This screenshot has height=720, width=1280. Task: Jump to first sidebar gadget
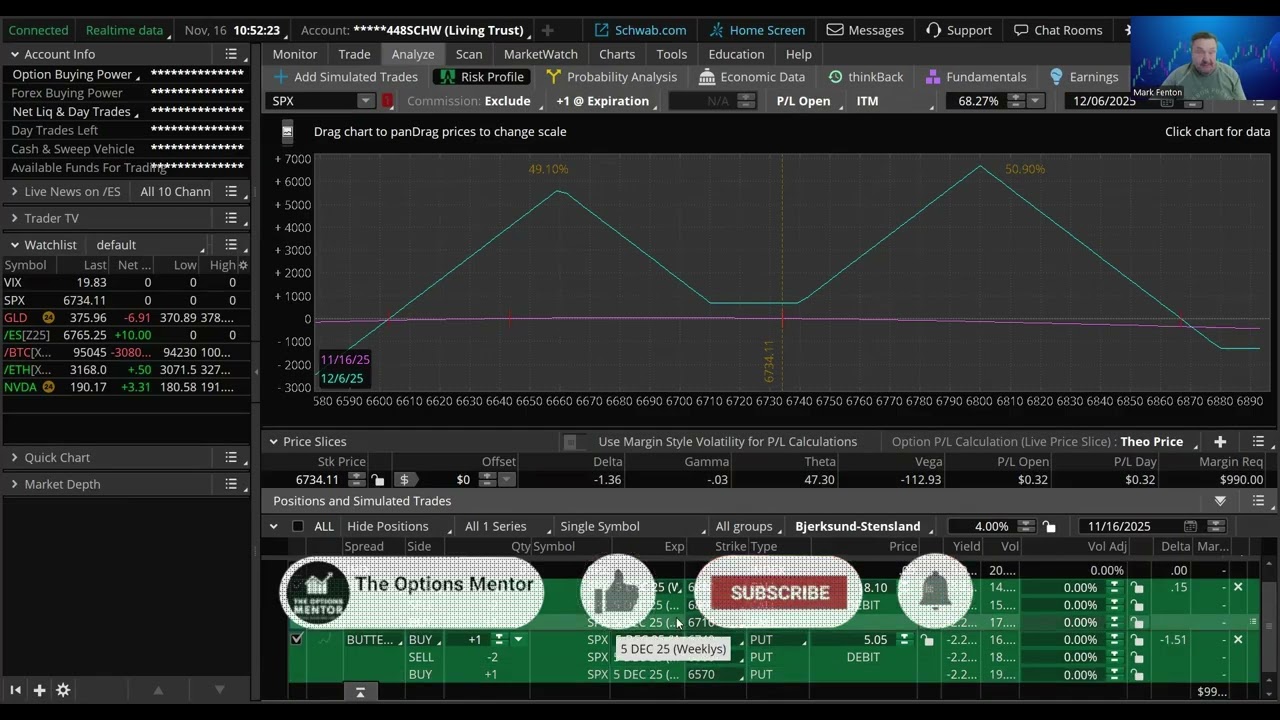(15, 690)
